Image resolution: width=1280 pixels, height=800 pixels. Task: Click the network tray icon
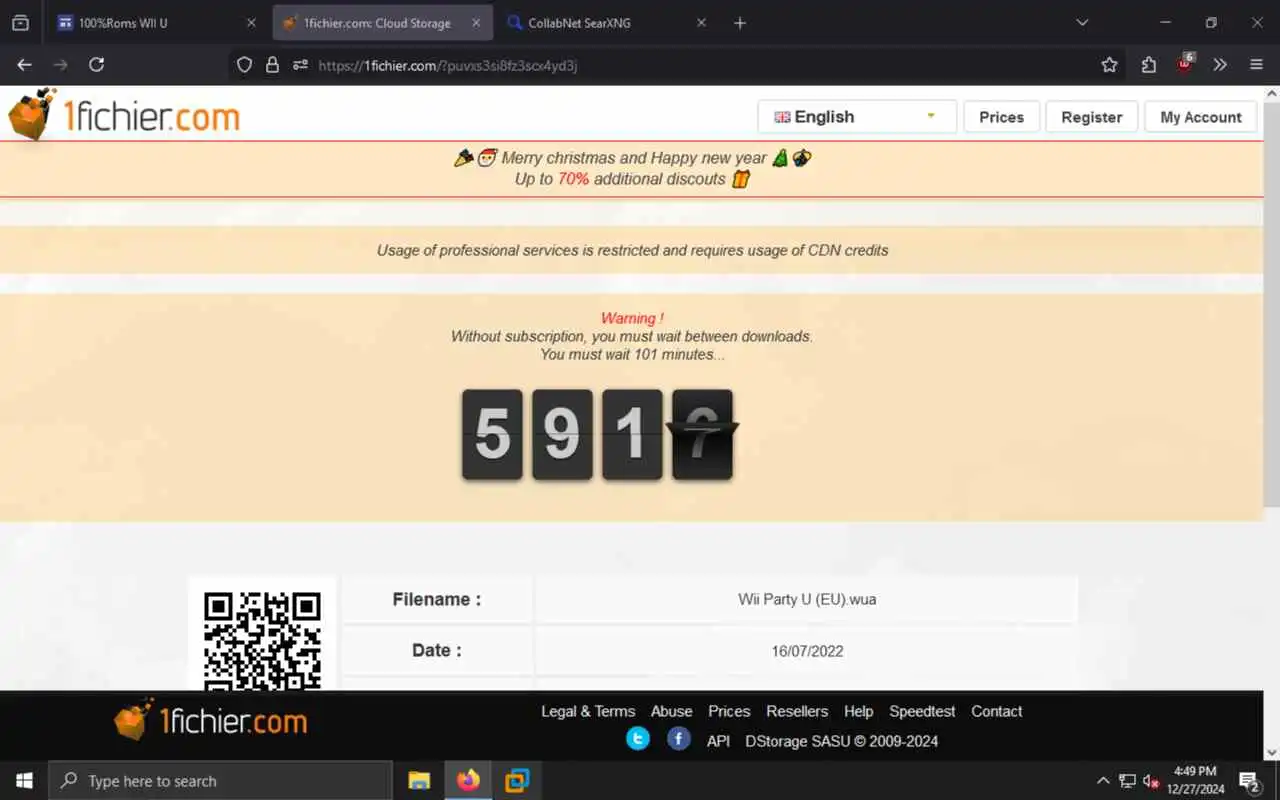pyautogui.click(x=1127, y=781)
